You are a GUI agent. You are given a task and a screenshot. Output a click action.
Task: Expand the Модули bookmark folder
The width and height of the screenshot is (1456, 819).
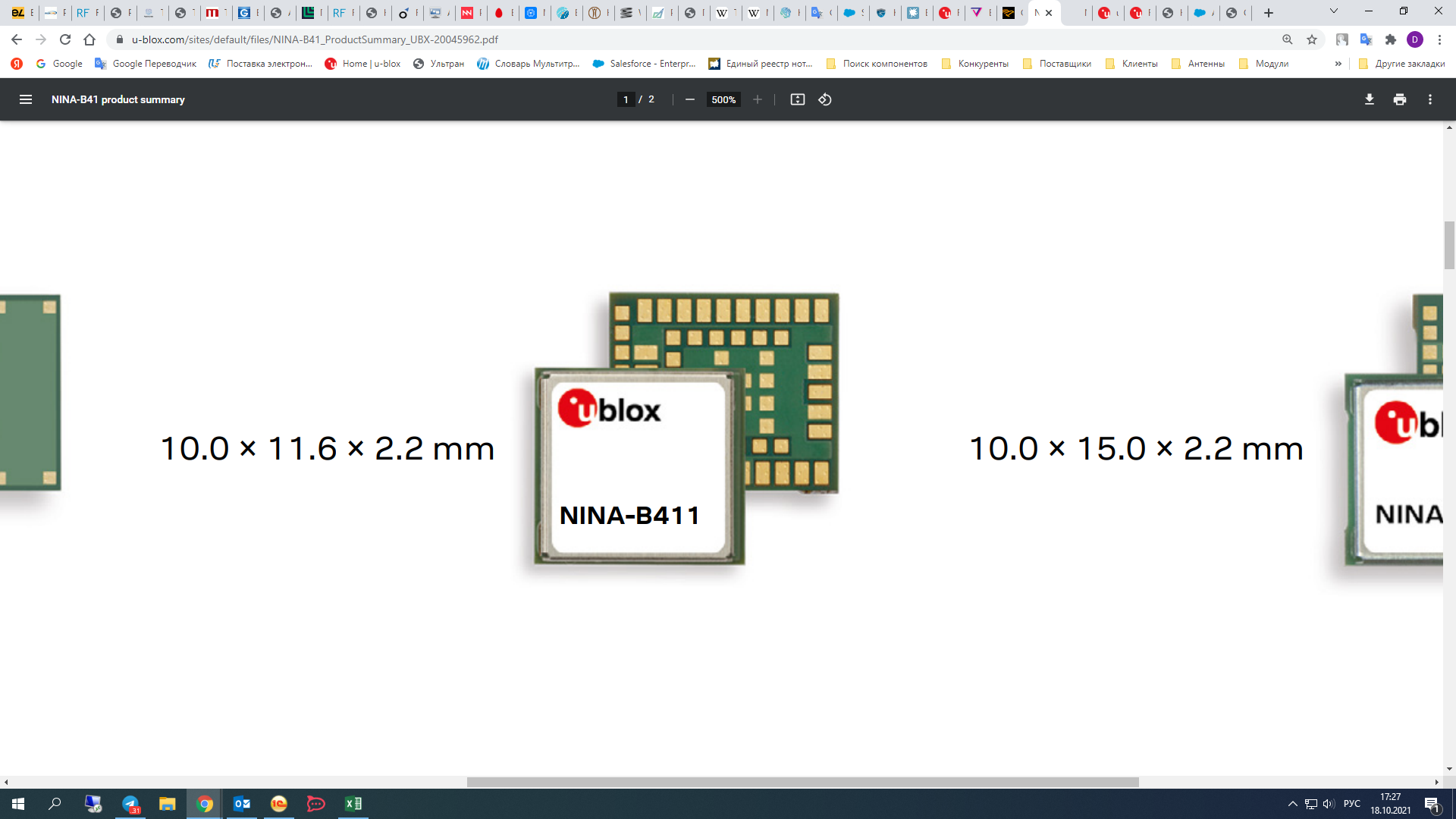point(1264,64)
